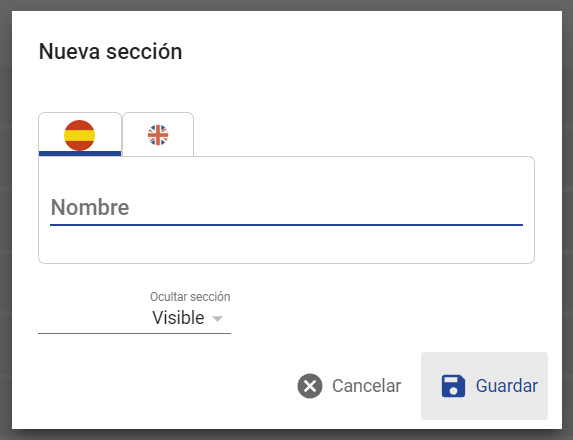Click the blue floppy disk save icon
This screenshot has height=440, width=573.
(453, 386)
